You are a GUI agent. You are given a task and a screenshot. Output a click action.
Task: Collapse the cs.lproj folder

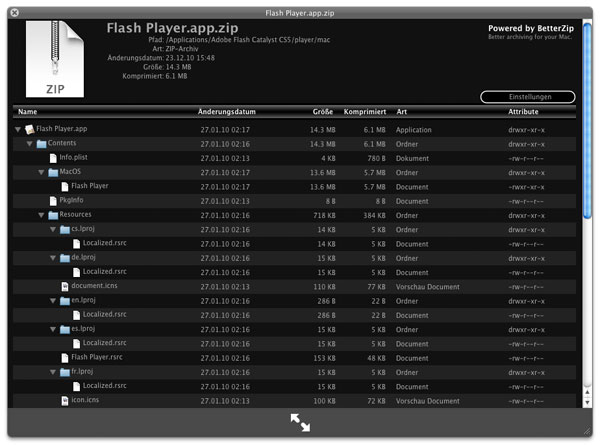pyautogui.click(x=54, y=229)
